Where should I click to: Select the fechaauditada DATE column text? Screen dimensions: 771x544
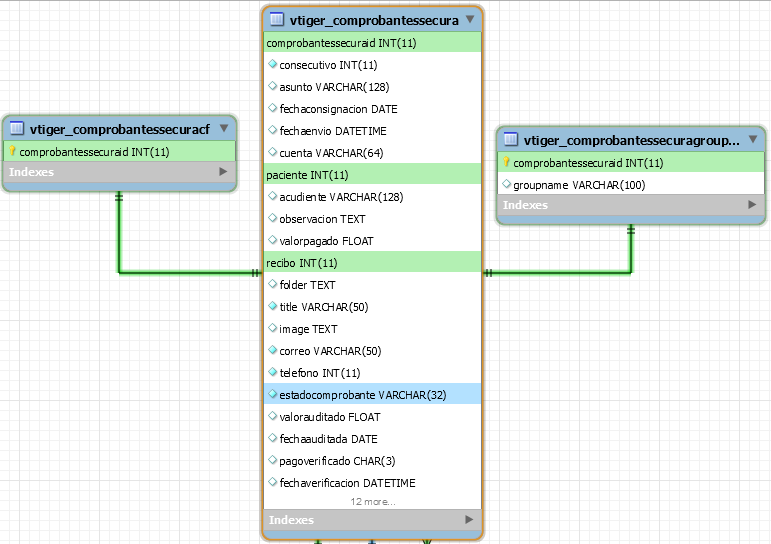coord(328,439)
